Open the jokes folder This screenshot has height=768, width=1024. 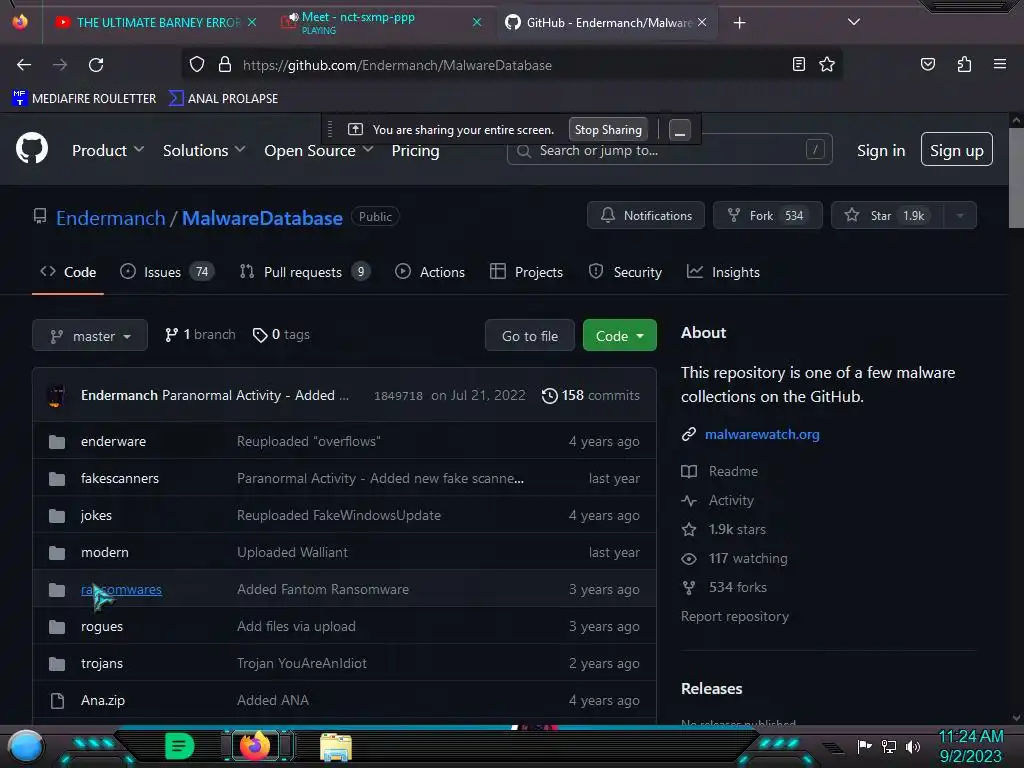(97, 516)
